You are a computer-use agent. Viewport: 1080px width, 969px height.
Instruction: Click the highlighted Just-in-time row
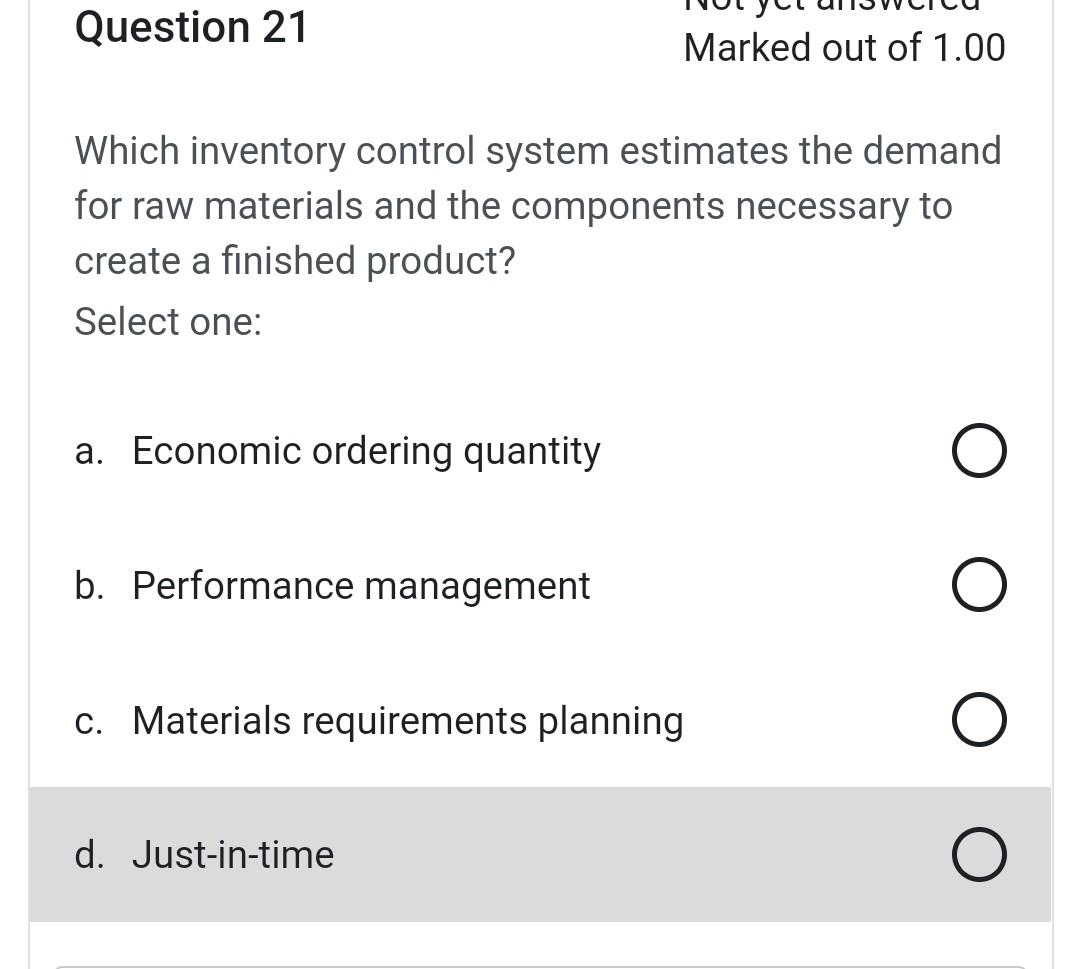coord(540,854)
